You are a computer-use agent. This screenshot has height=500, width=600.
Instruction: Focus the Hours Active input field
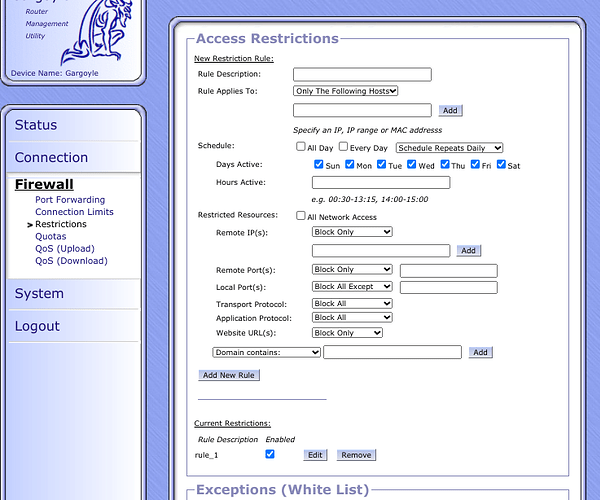click(x=380, y=182)
